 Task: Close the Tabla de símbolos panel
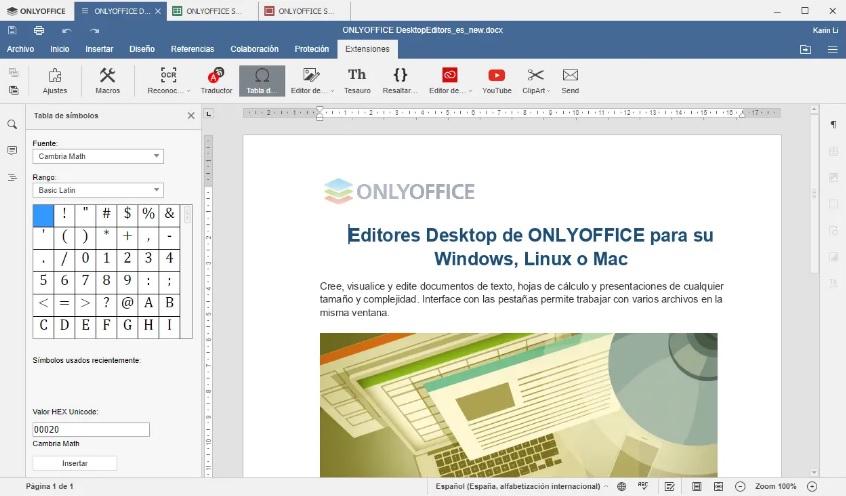(191, 115)
